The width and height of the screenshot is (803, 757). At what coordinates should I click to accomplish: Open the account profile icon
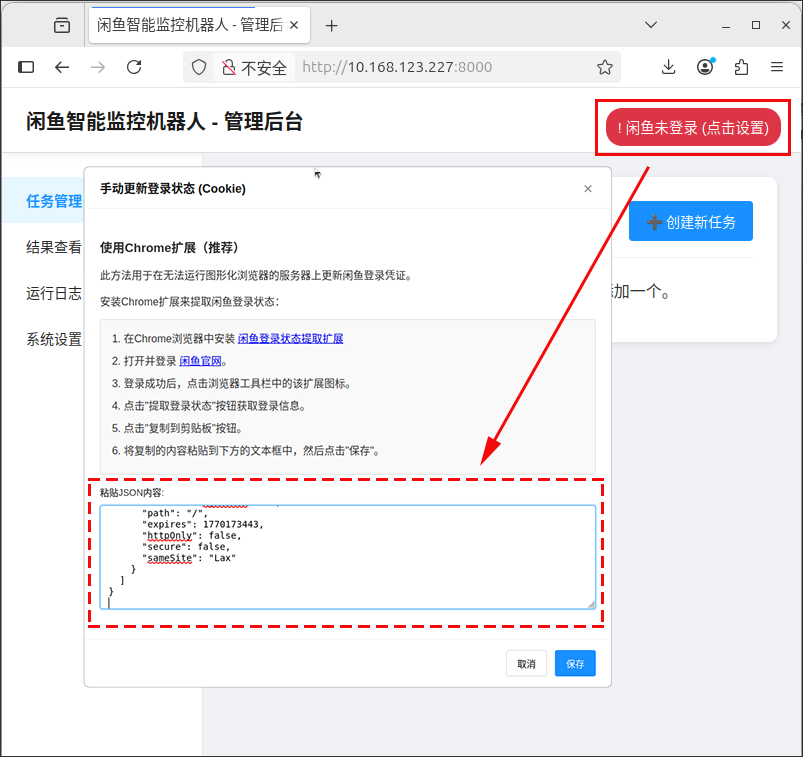tap(705, 67)
